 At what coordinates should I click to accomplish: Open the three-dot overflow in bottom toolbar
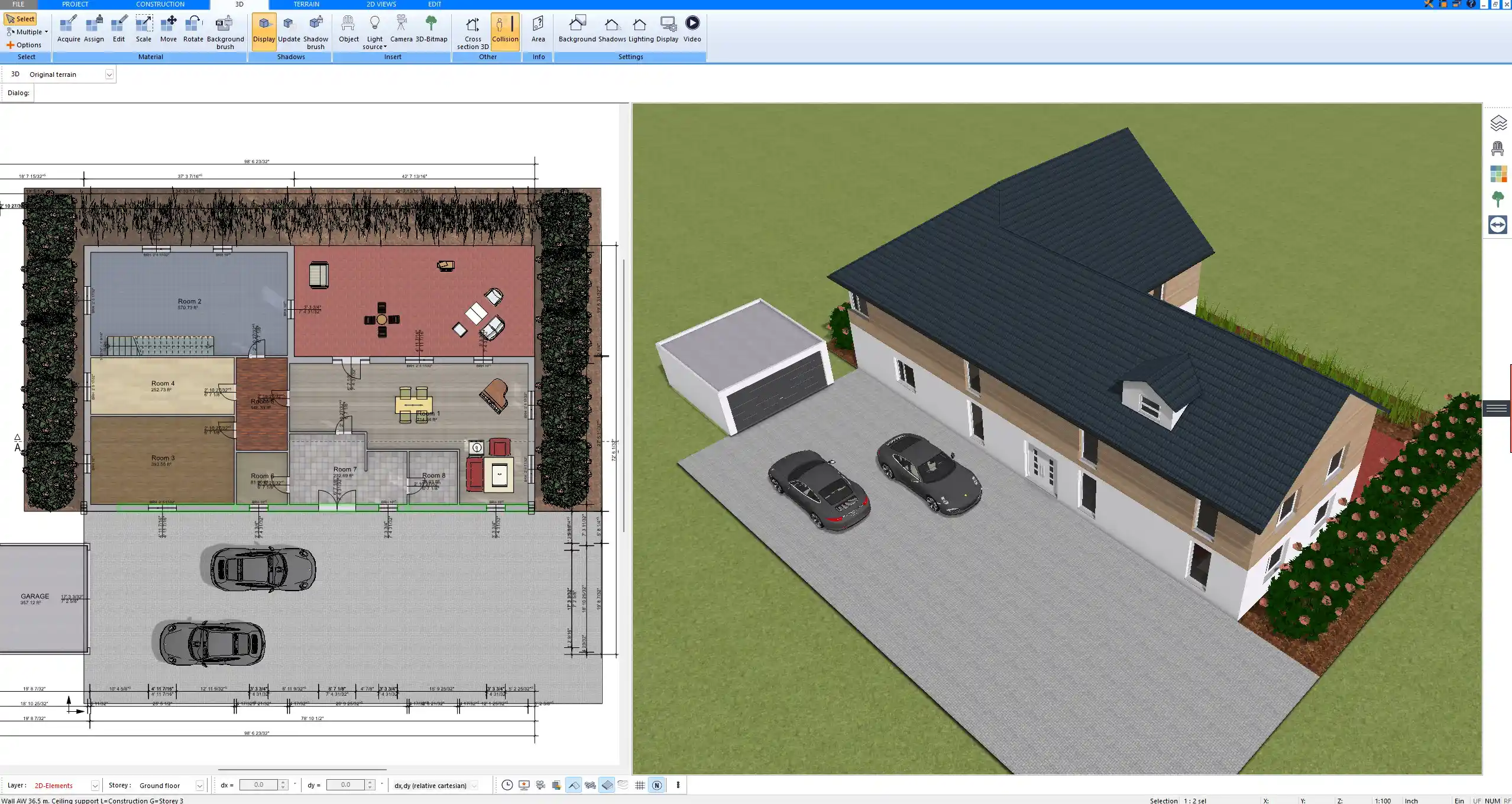coord(678,785)
